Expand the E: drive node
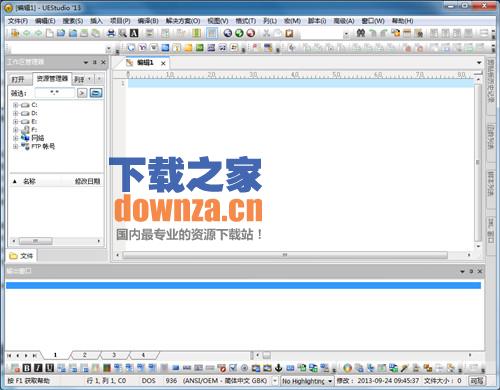The width and height of the screenshot is (500, 390). point(15,122)
